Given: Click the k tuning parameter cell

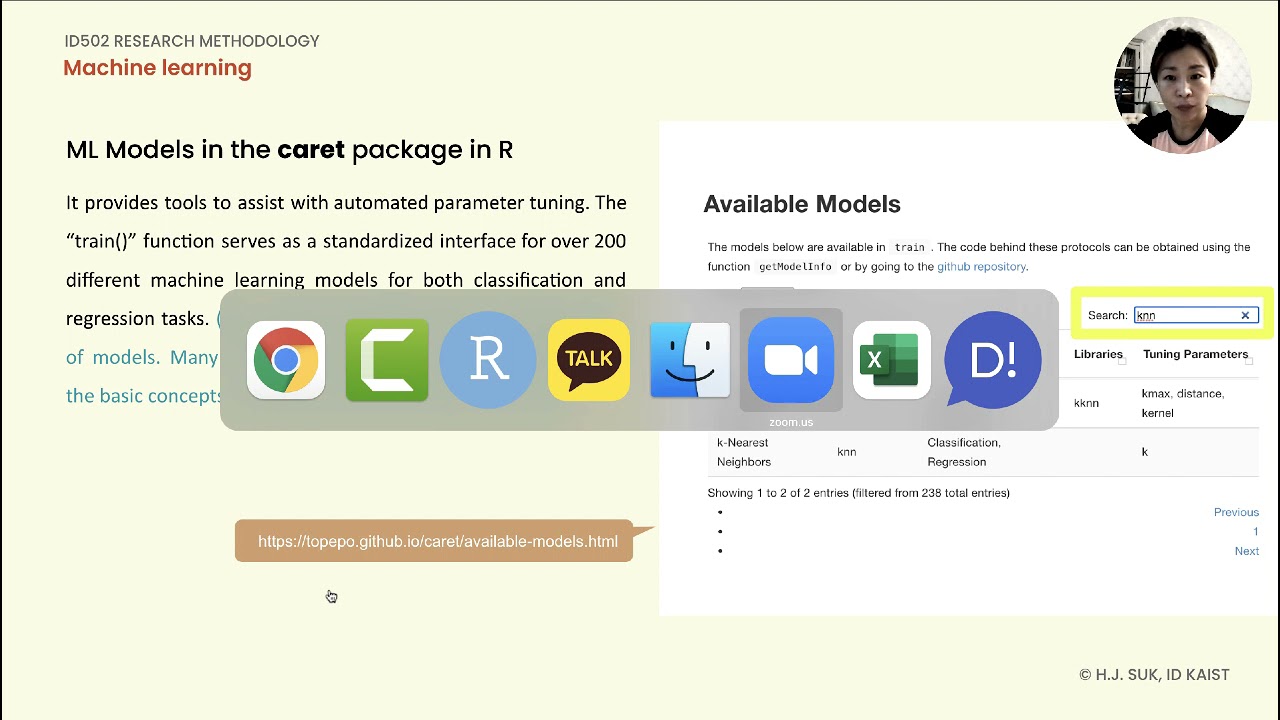Looking at the screenshot, I should pos(1145,452).
